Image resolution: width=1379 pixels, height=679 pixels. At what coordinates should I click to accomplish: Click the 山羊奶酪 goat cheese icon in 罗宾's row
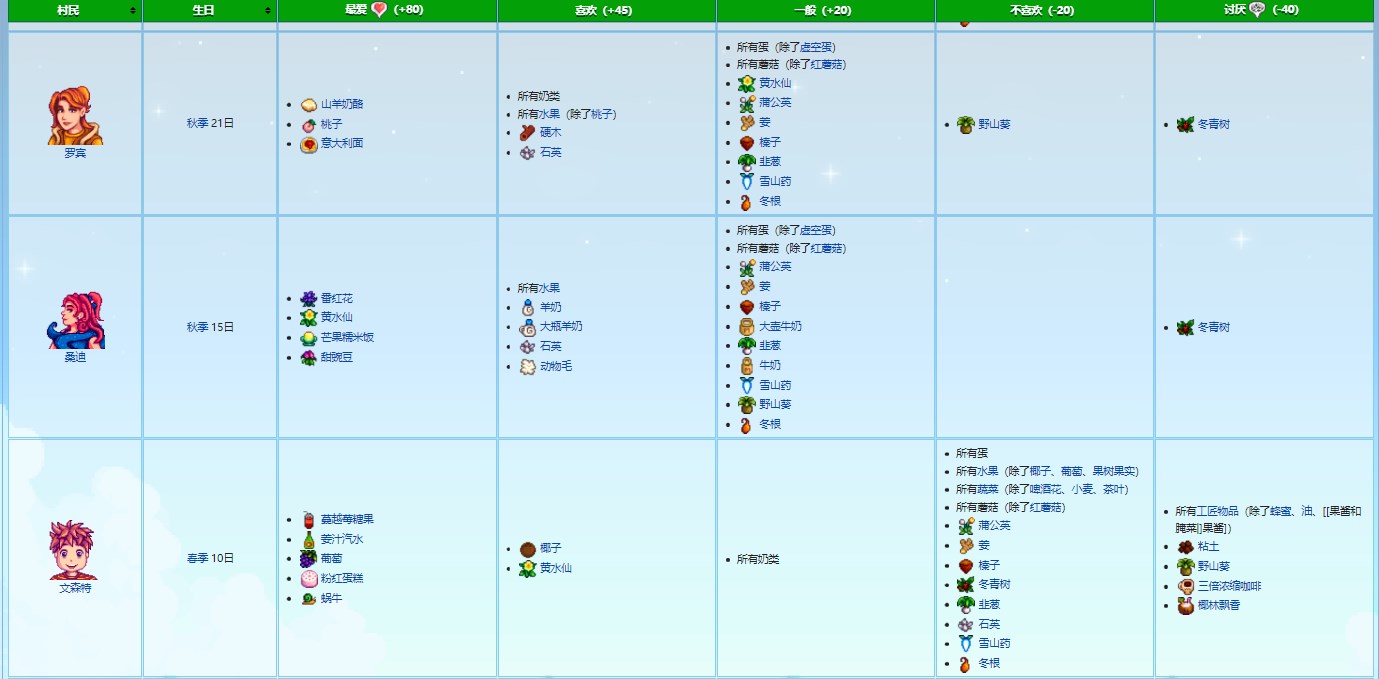[x=308, y=104]
